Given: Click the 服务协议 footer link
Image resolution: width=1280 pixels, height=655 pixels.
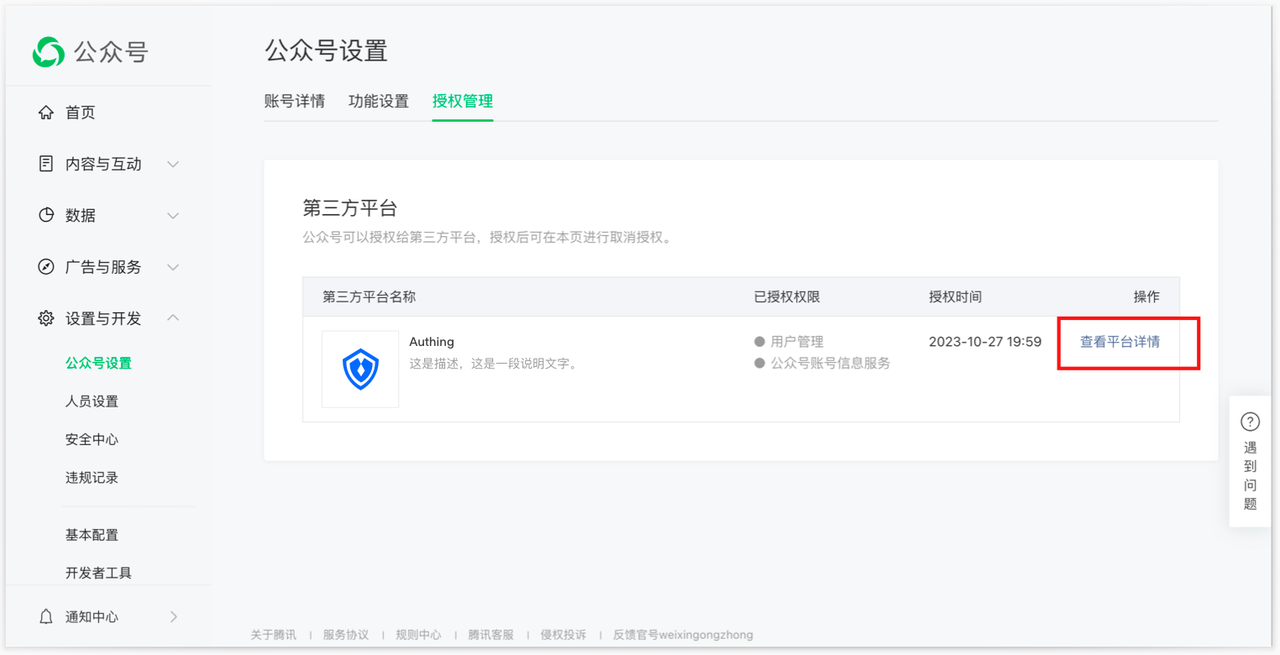Looking at the screenshot, I should tap(346, 635).
